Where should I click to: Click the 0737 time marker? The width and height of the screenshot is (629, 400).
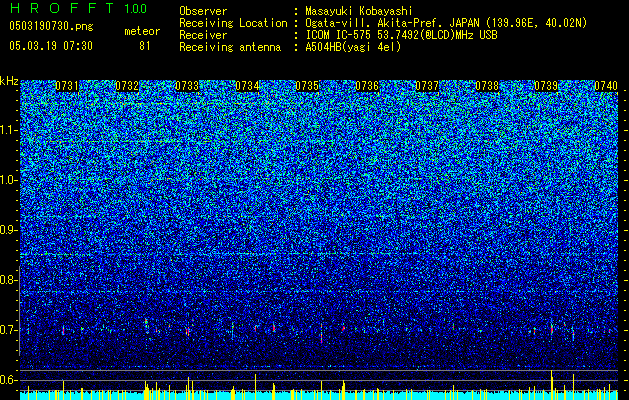427,86
